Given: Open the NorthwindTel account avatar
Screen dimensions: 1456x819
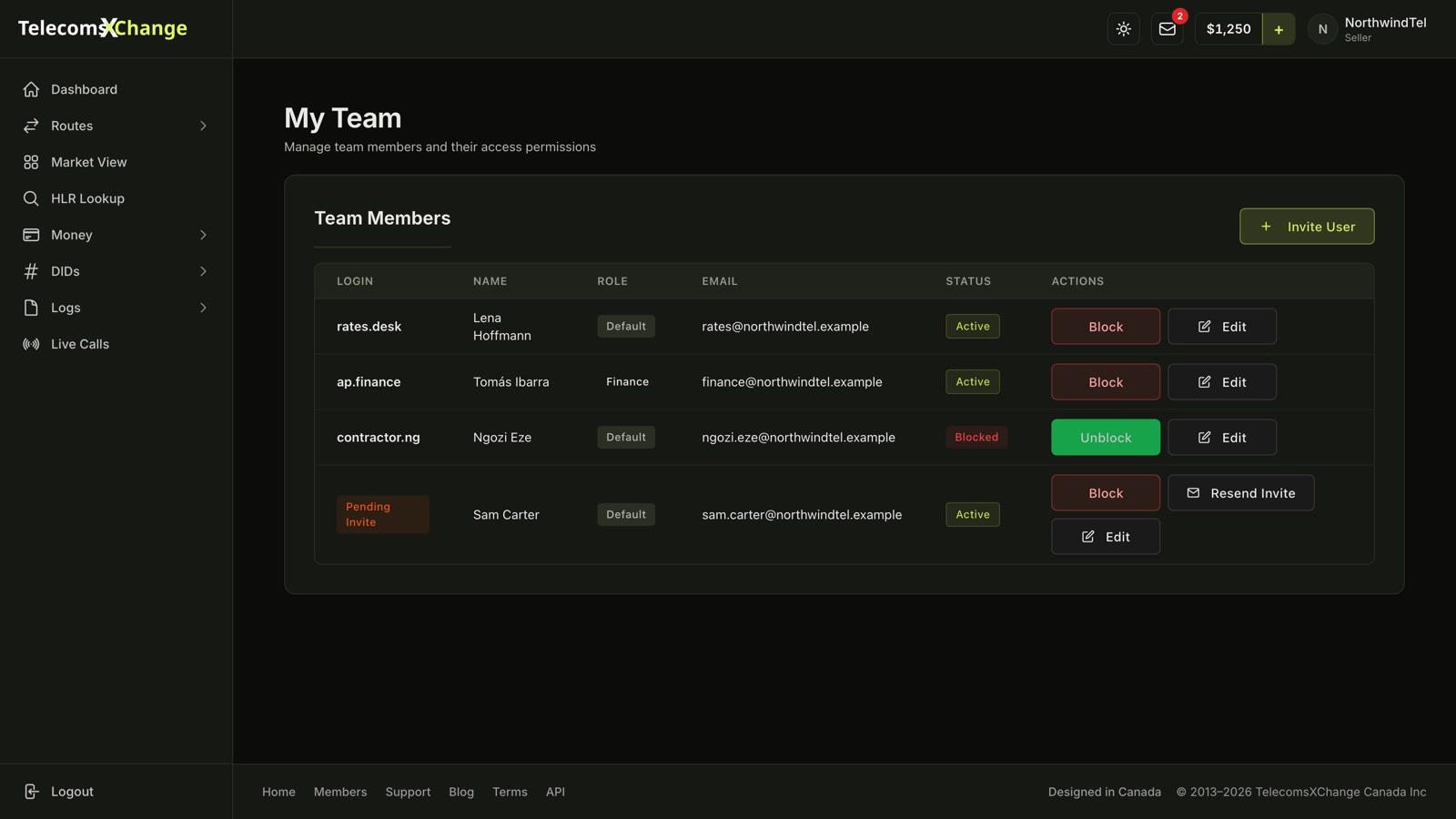Looking at the screenshot, I should pyautogui.click(x=1322, y=29).
